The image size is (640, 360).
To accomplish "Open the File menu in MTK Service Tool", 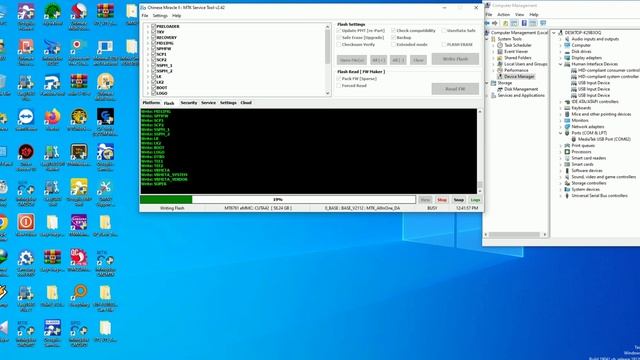I will (145, 16).
